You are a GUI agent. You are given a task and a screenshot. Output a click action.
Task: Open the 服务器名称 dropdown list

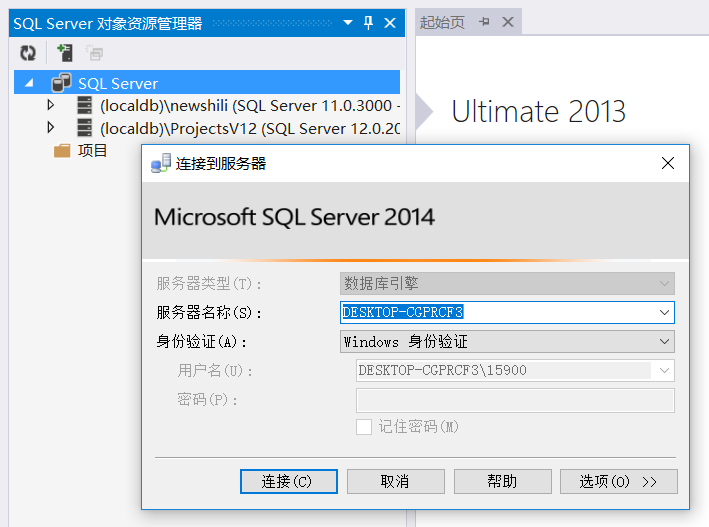[664, 312]
